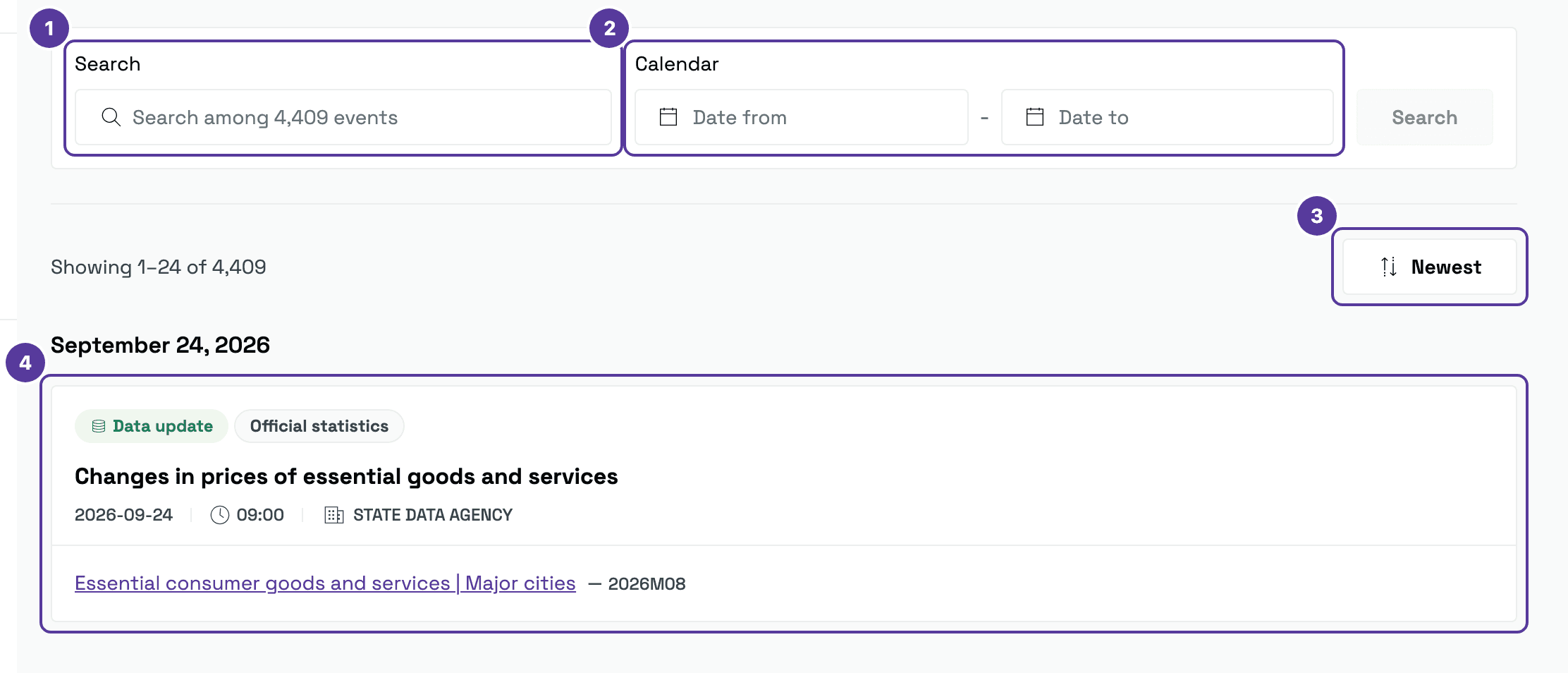
Task: Click the database icon in Data update tag
Action: pos(99,426)
